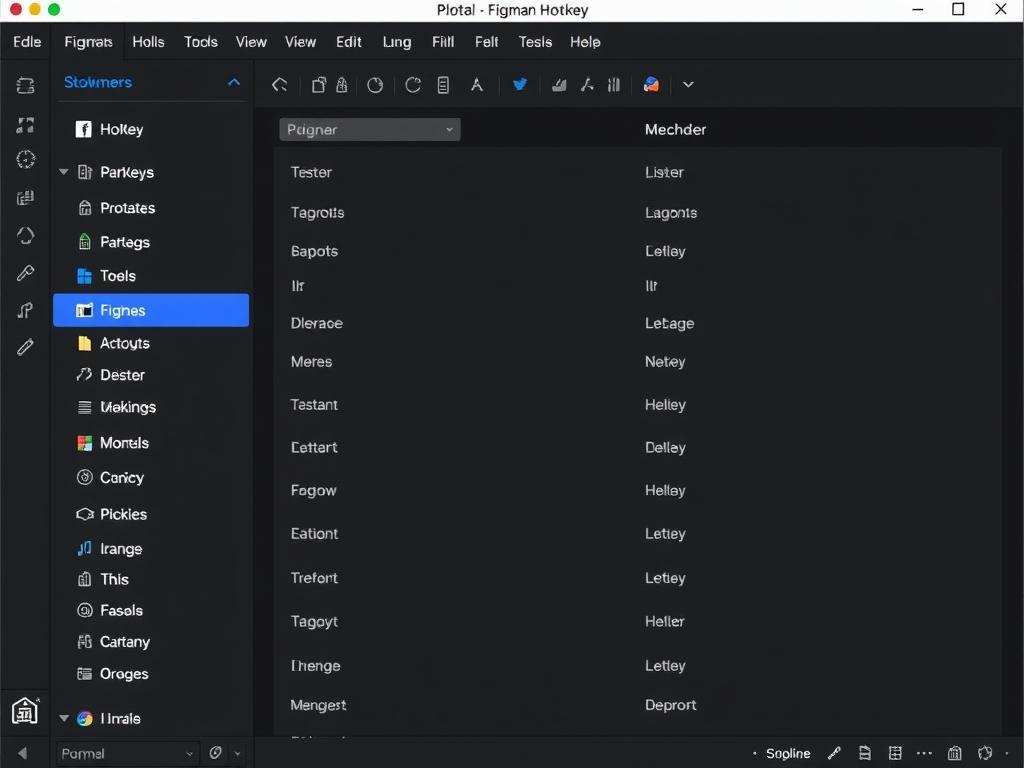Open the small chevron beside the tag icon
Viewport: 1024px width, 768px height.
(237, 754)
